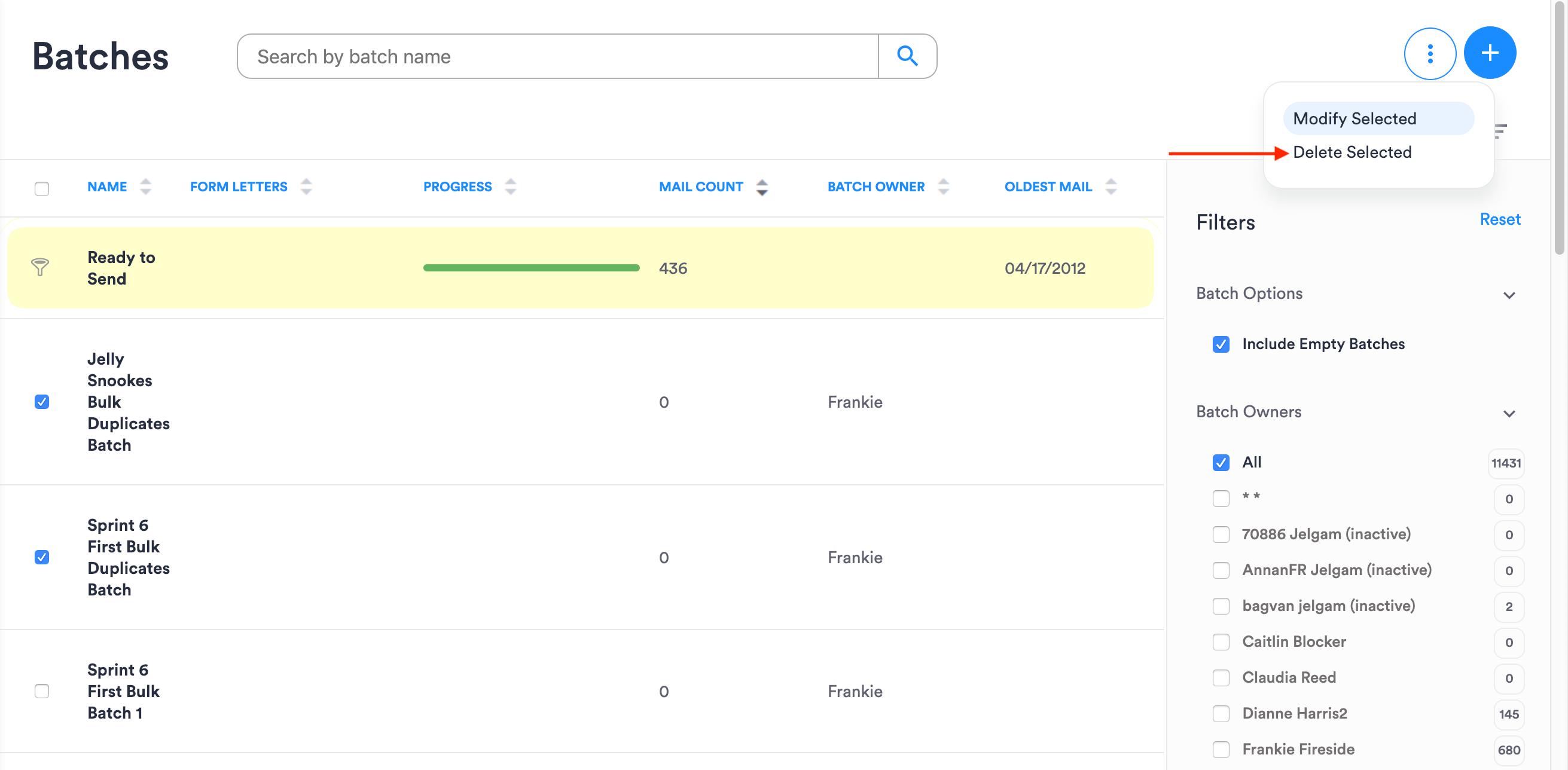Click the Reset filters link
The image size is (1568, 770).
(x=1499, y=219)
